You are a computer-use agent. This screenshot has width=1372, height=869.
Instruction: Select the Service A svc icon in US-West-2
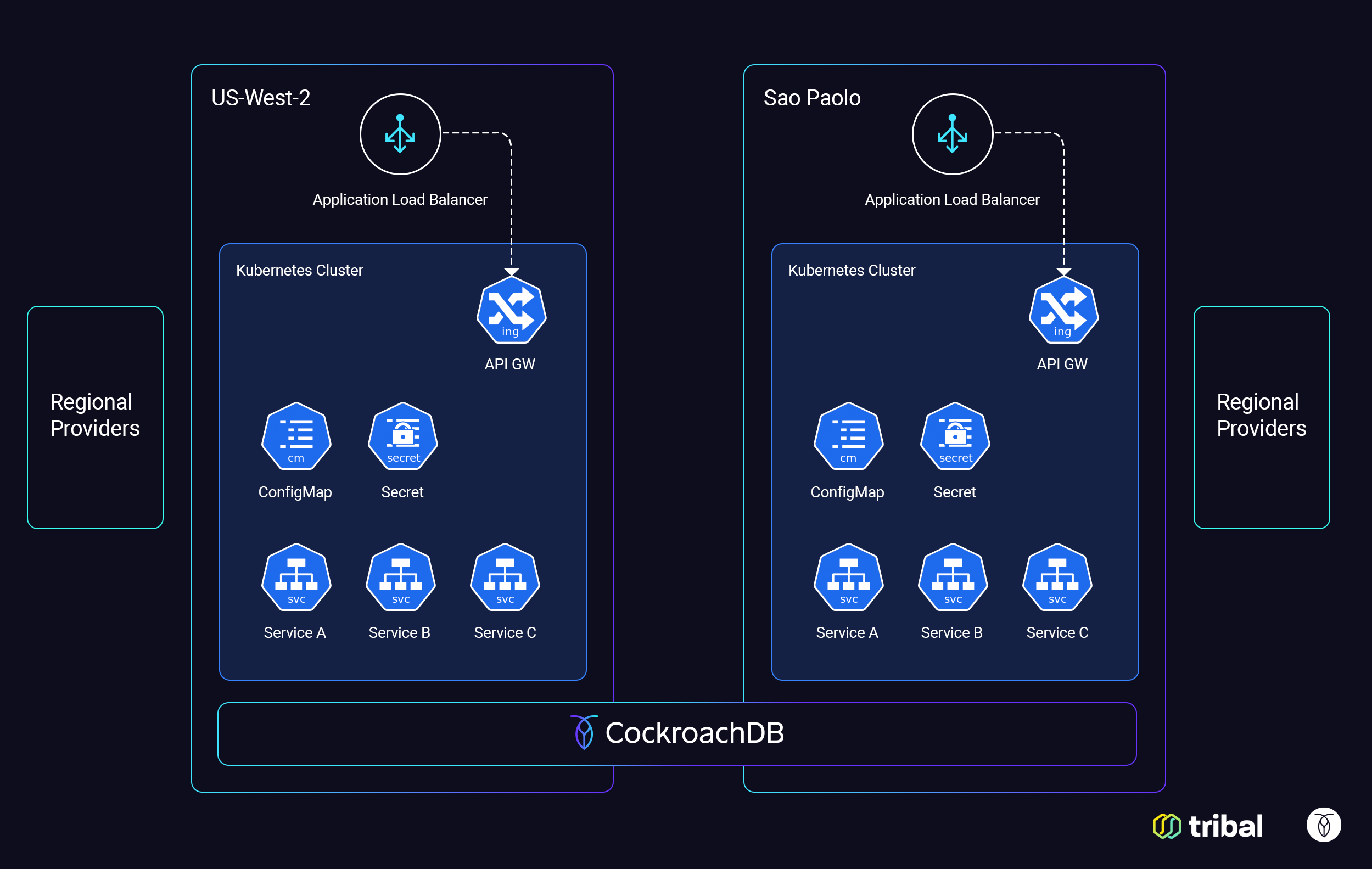tap(295, 578)
